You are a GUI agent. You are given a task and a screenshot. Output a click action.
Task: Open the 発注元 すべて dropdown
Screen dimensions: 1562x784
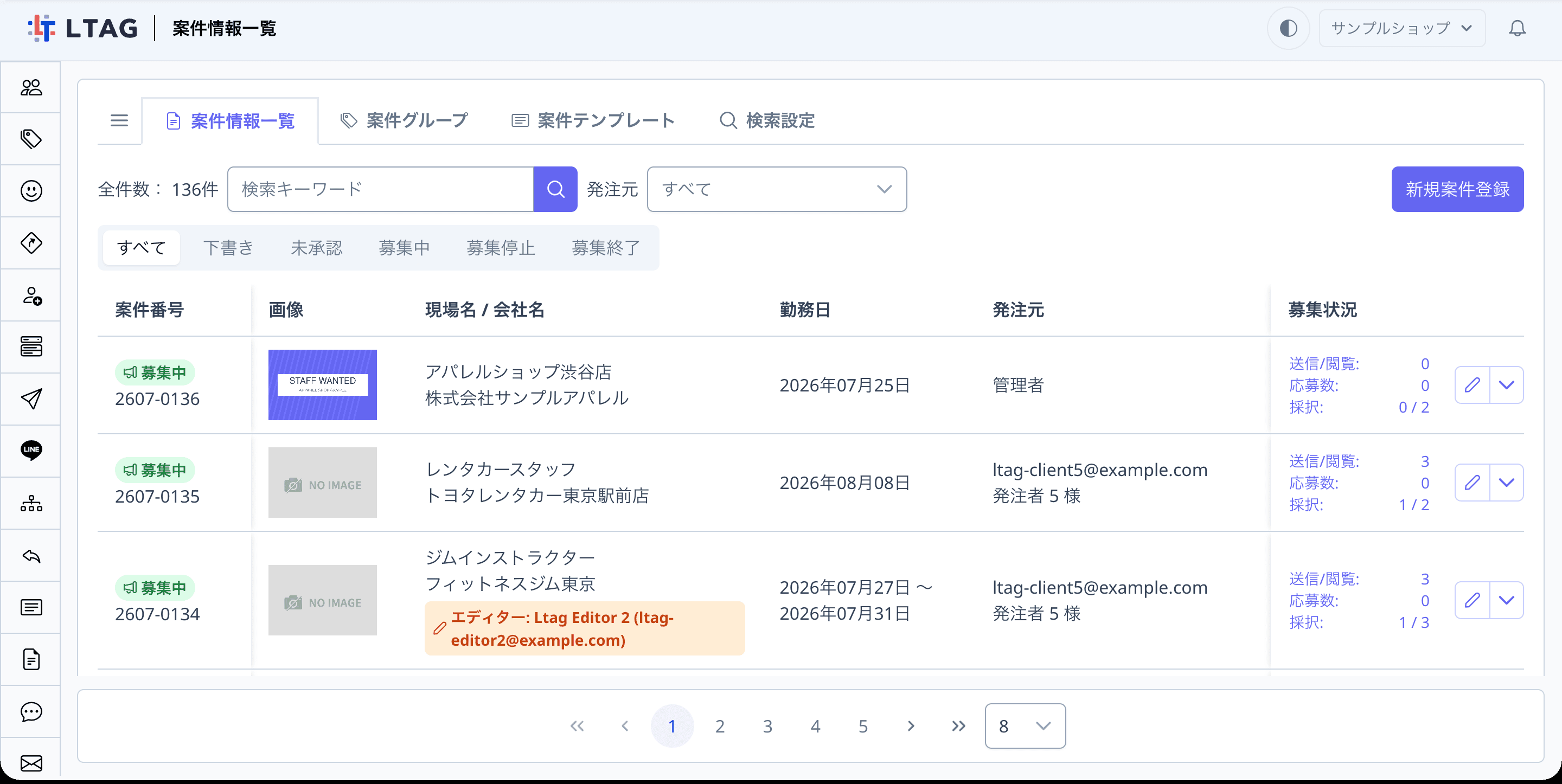click(x=777, y=189)
